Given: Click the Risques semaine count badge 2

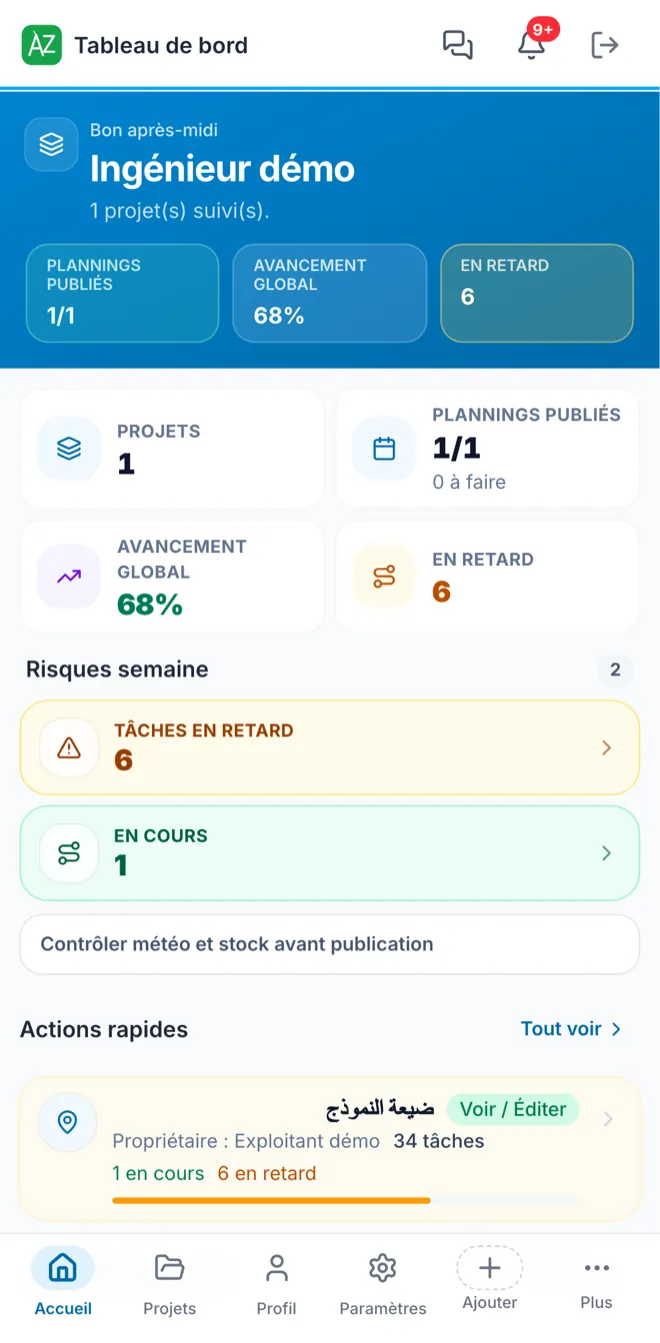Looking at the screenshot, I should click(x=615, y=670).
